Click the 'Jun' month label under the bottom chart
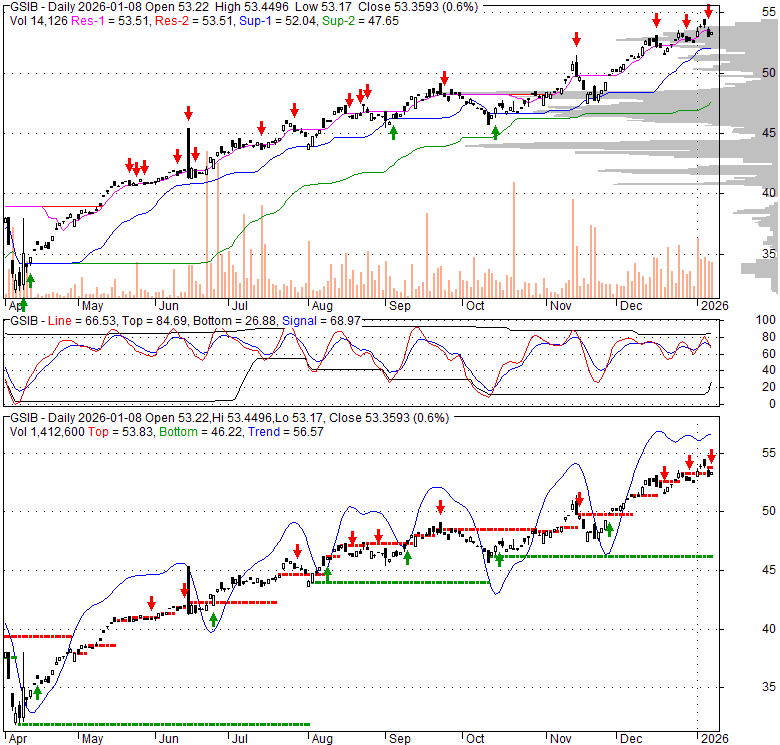This screenshot has width=780, height=745. pos(169,739)
